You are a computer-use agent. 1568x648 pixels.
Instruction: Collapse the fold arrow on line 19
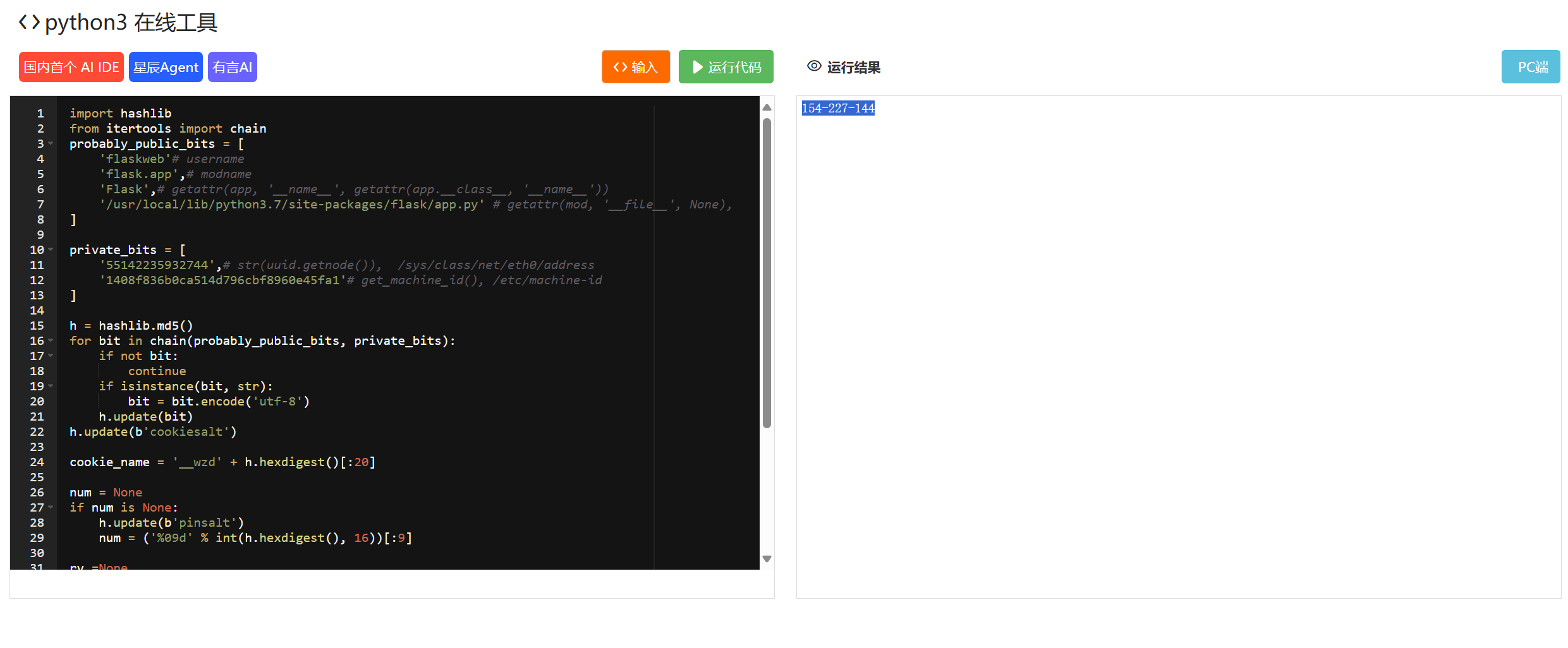tap(51, 387)
